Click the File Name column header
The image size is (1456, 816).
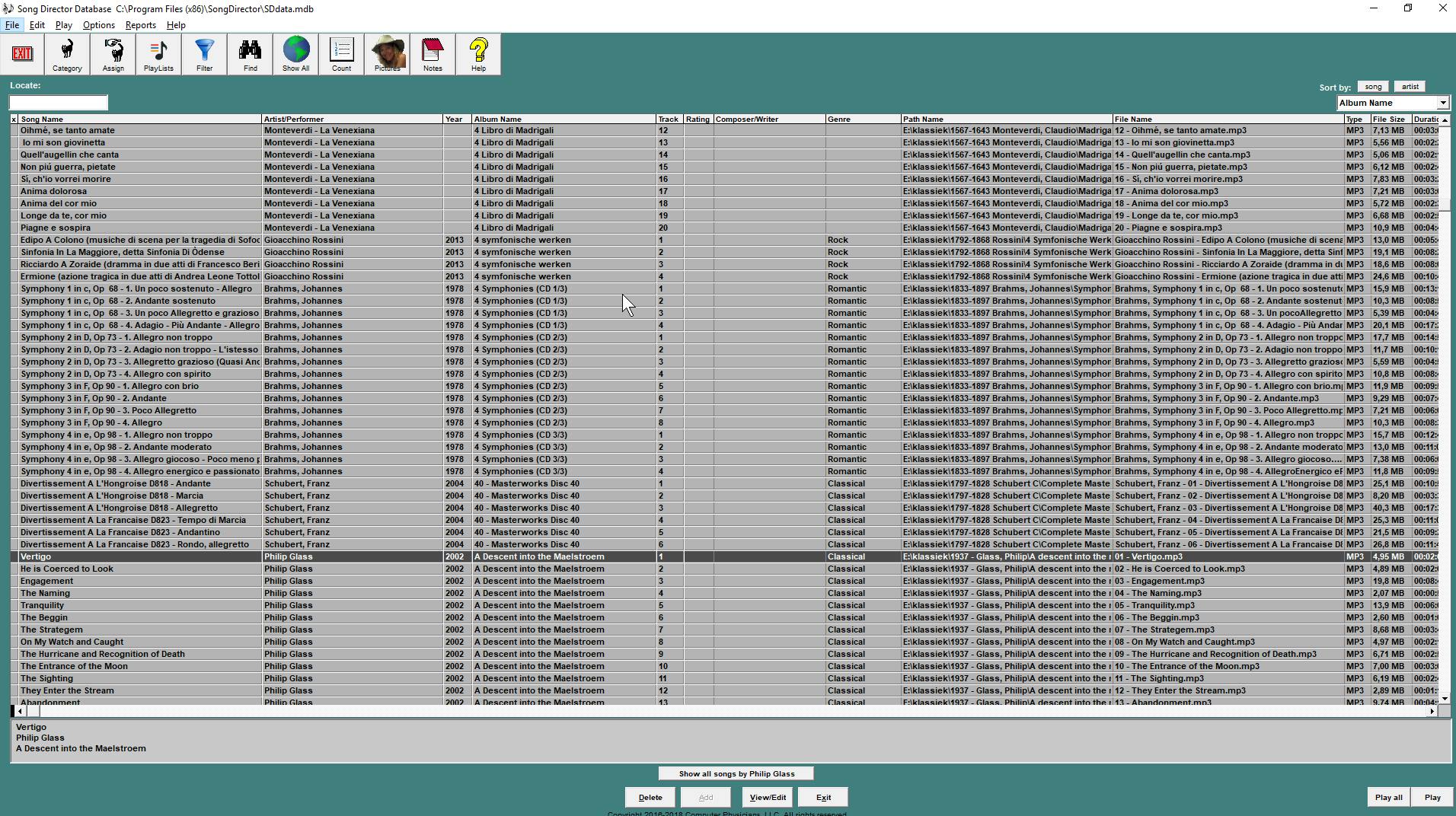[x=1228, y=120]
